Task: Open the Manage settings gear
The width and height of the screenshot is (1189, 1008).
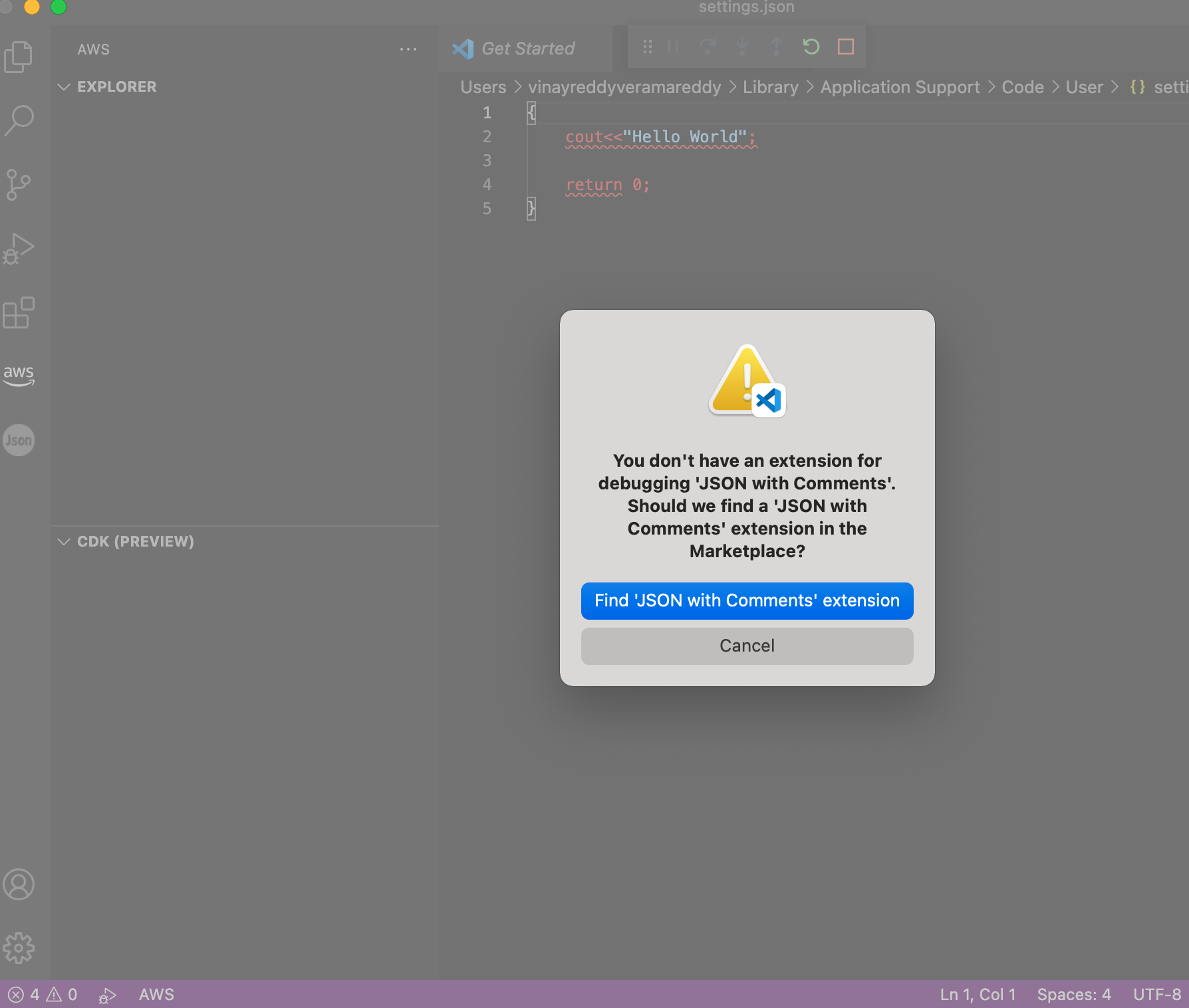Action: click(19, 949)
